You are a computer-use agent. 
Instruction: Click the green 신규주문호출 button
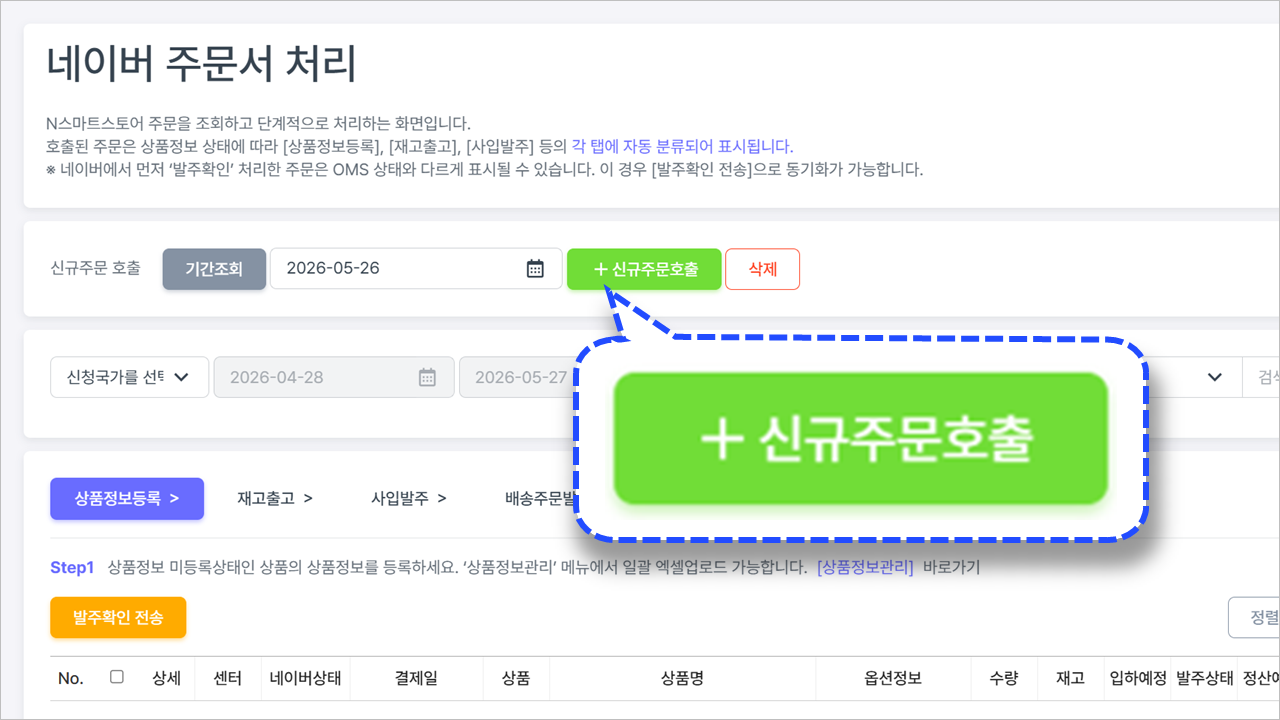(x=644, y=269)
